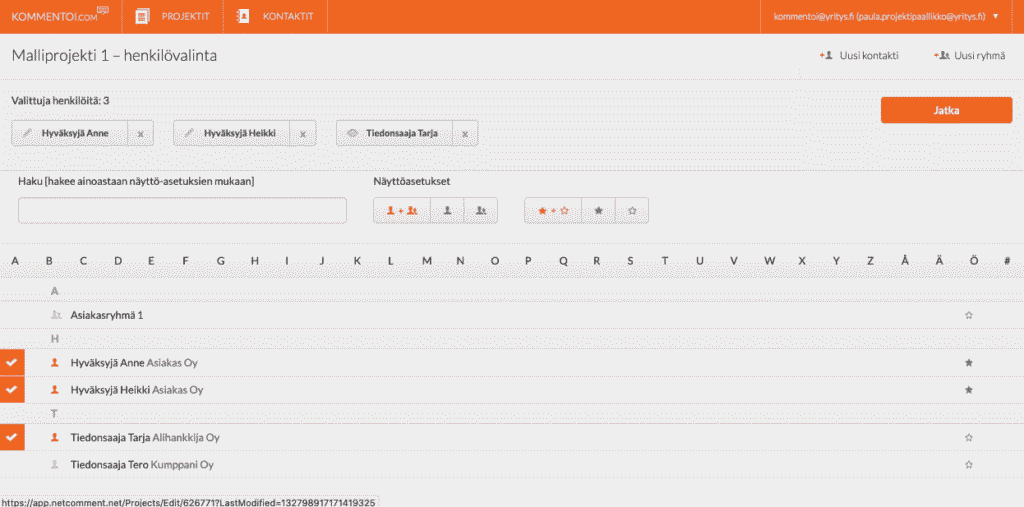Show only single contacts filter icon
The height and width of the screenshot is (507, 1024).
tap(447, 211)
